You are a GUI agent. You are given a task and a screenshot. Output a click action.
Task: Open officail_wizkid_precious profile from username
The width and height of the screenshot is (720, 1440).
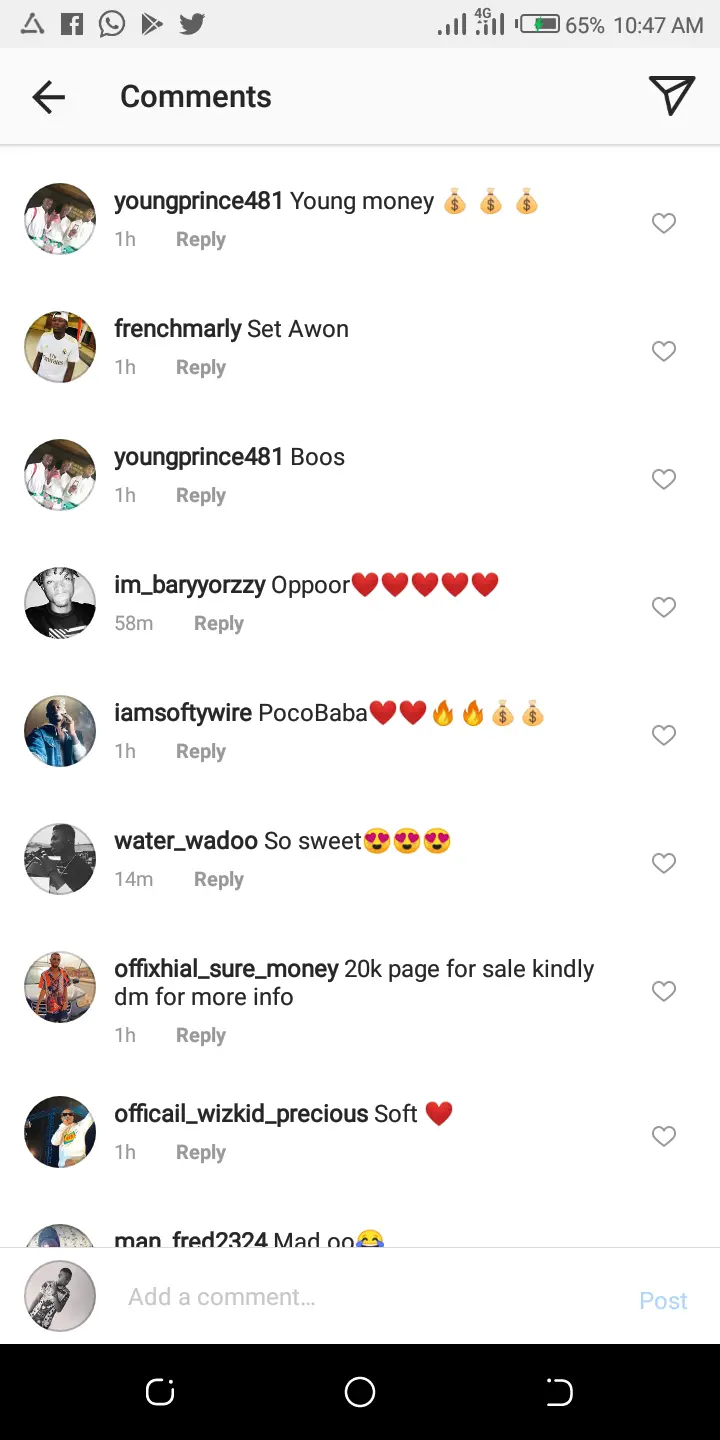241,1113
